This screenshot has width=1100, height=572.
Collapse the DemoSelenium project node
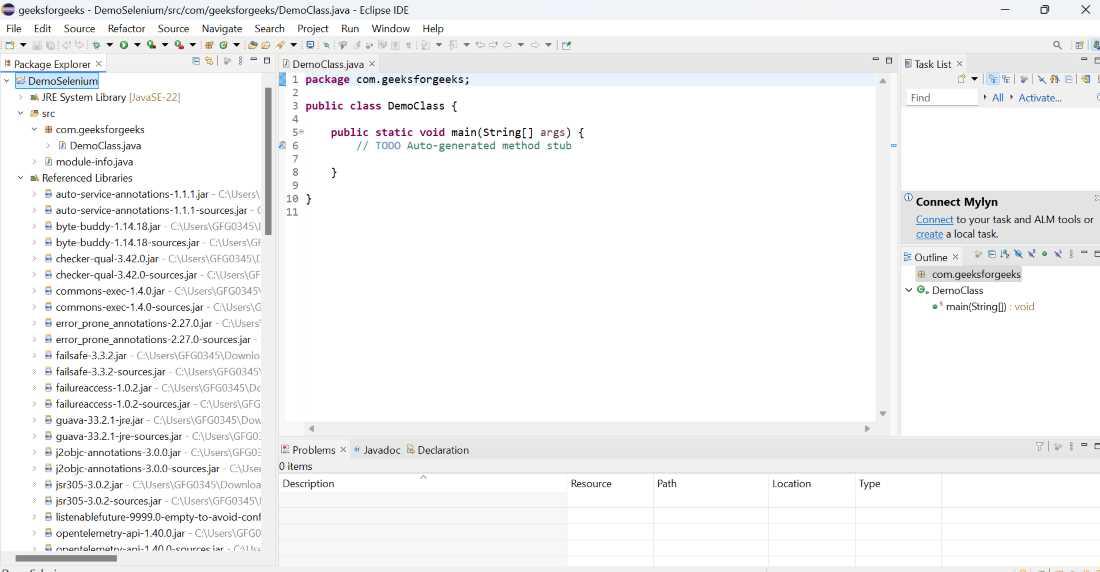click(7, 81)
